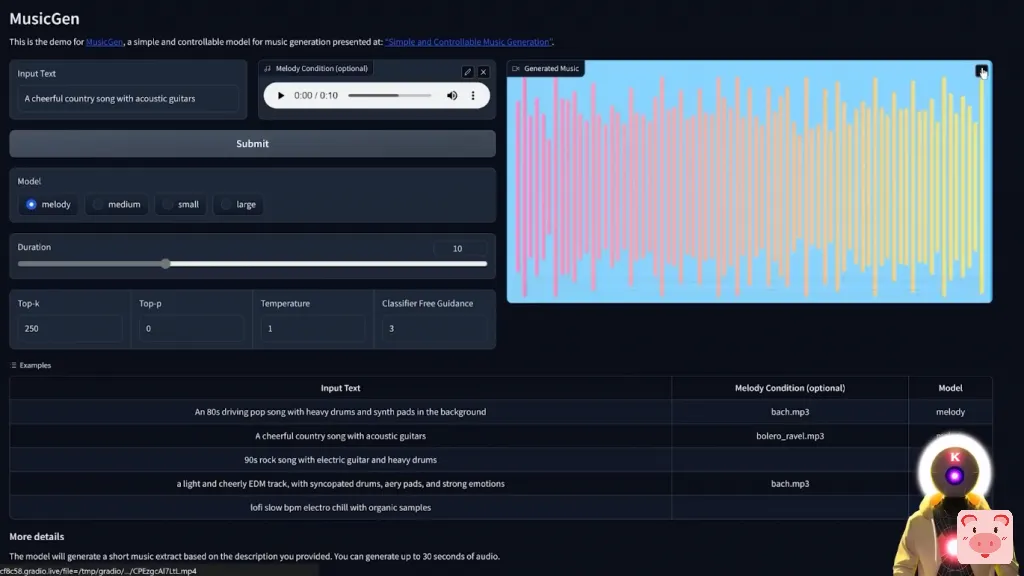This screenshot has width=1024, height=576.
Task: Select the medium model radio button
Action: point(97,204)
